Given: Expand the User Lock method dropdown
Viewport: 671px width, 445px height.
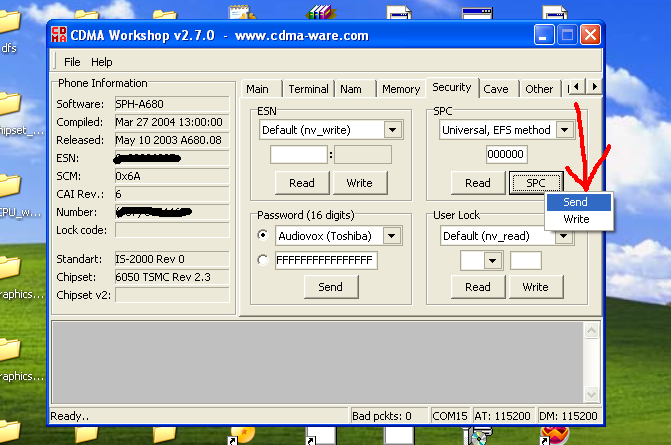Looking at the screenshot, I should click(x=564, y=236).
